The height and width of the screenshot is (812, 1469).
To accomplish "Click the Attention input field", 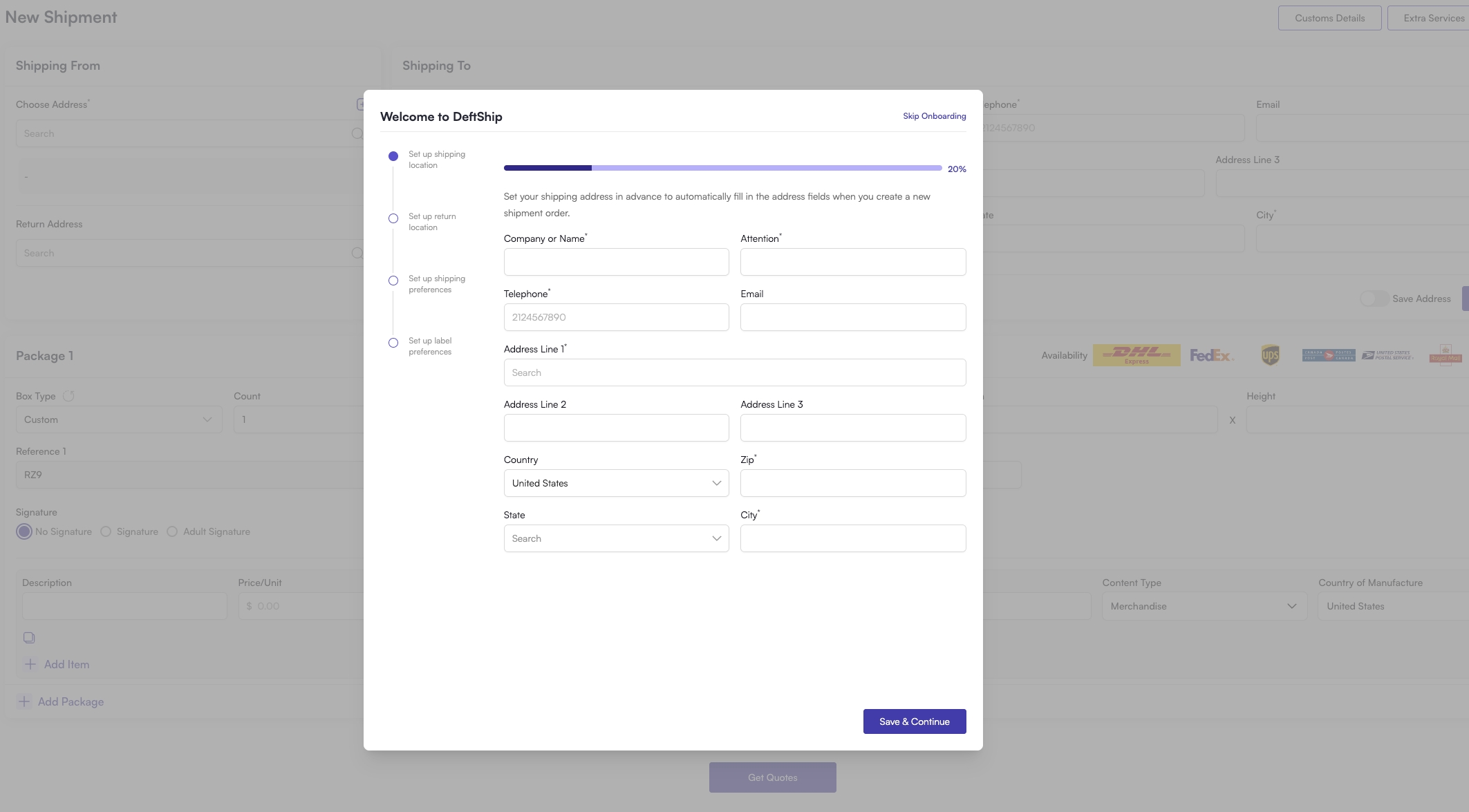I will 853,262.
